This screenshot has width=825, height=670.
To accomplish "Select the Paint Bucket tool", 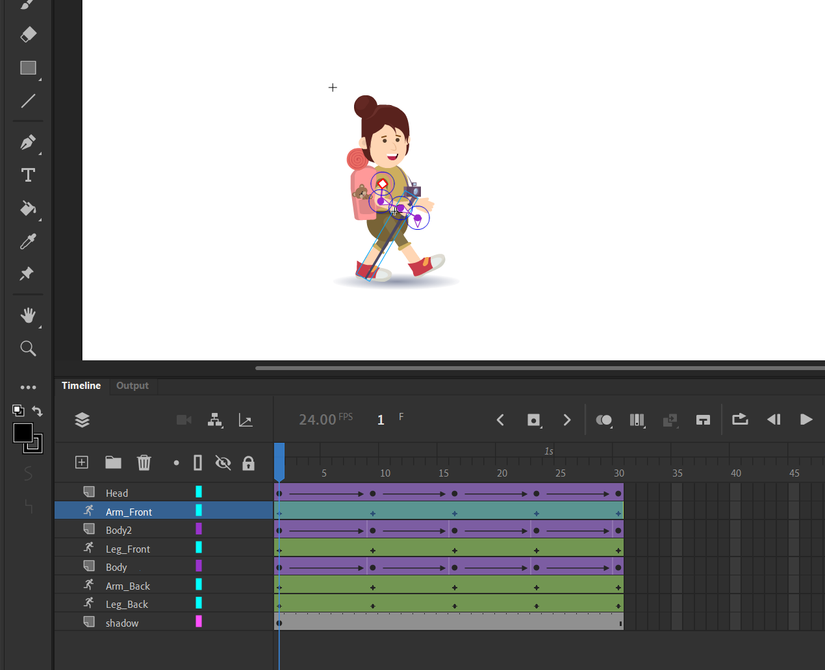I will 27,207.
